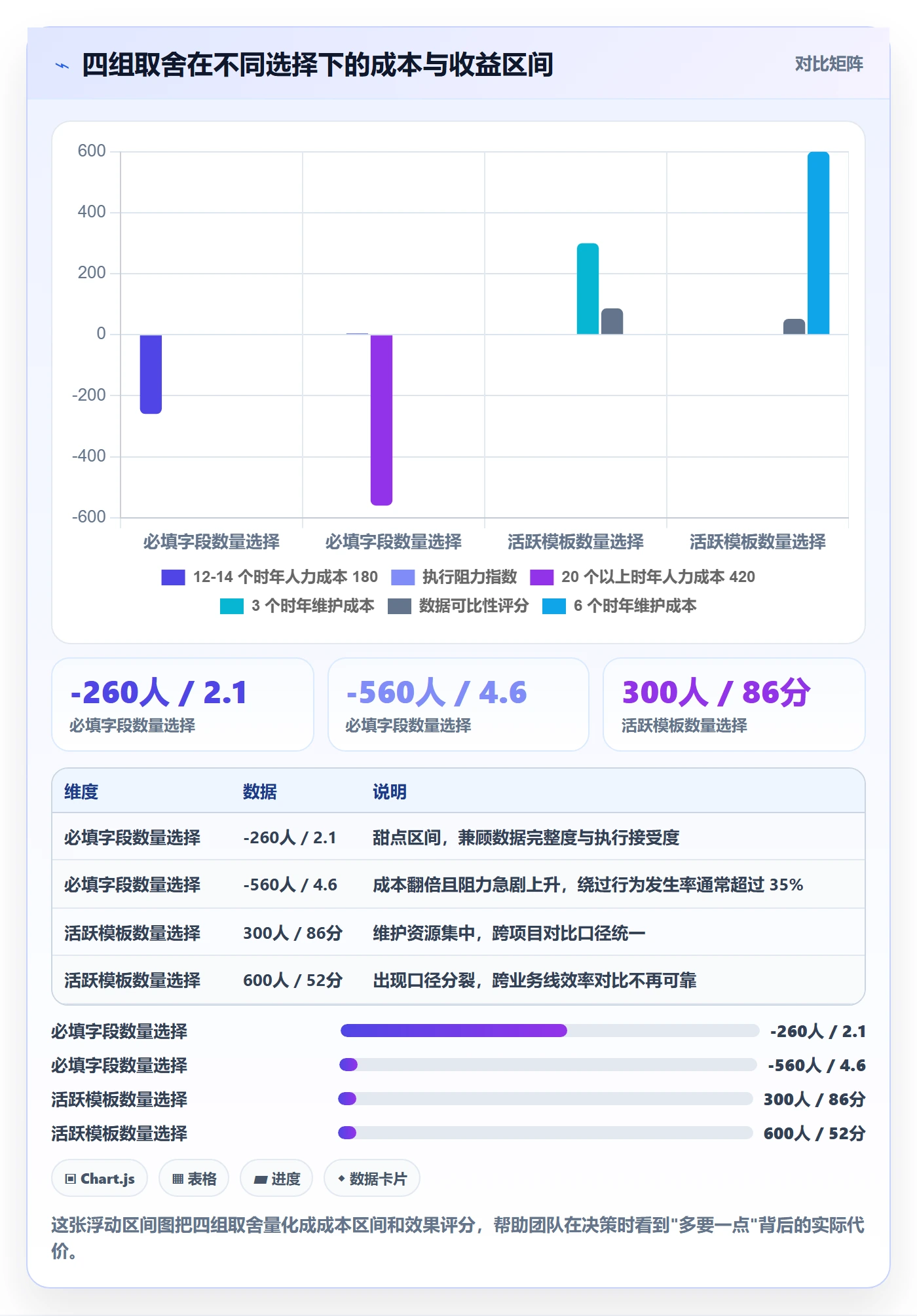917x1316 pixels.
Task: Open the -560人 / 4.6 data card
Action: [x=458, y=704]
